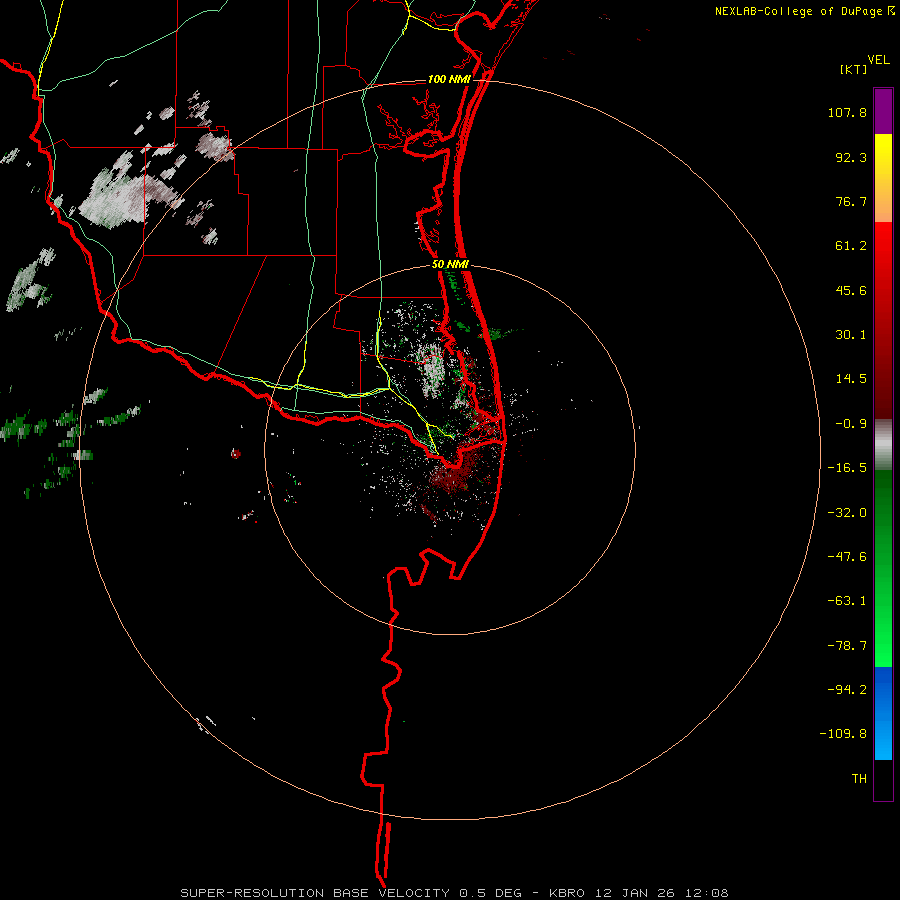This screenshot has height=900, width=900.
Task: Select the -16.5 legend value
Action: tap(847, 468)
